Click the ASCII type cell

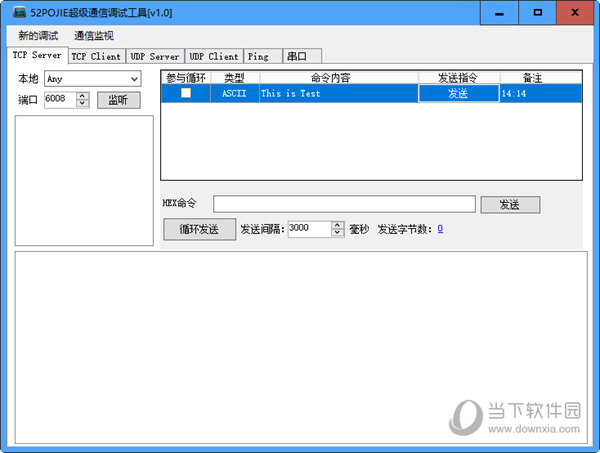pos(235,93)
